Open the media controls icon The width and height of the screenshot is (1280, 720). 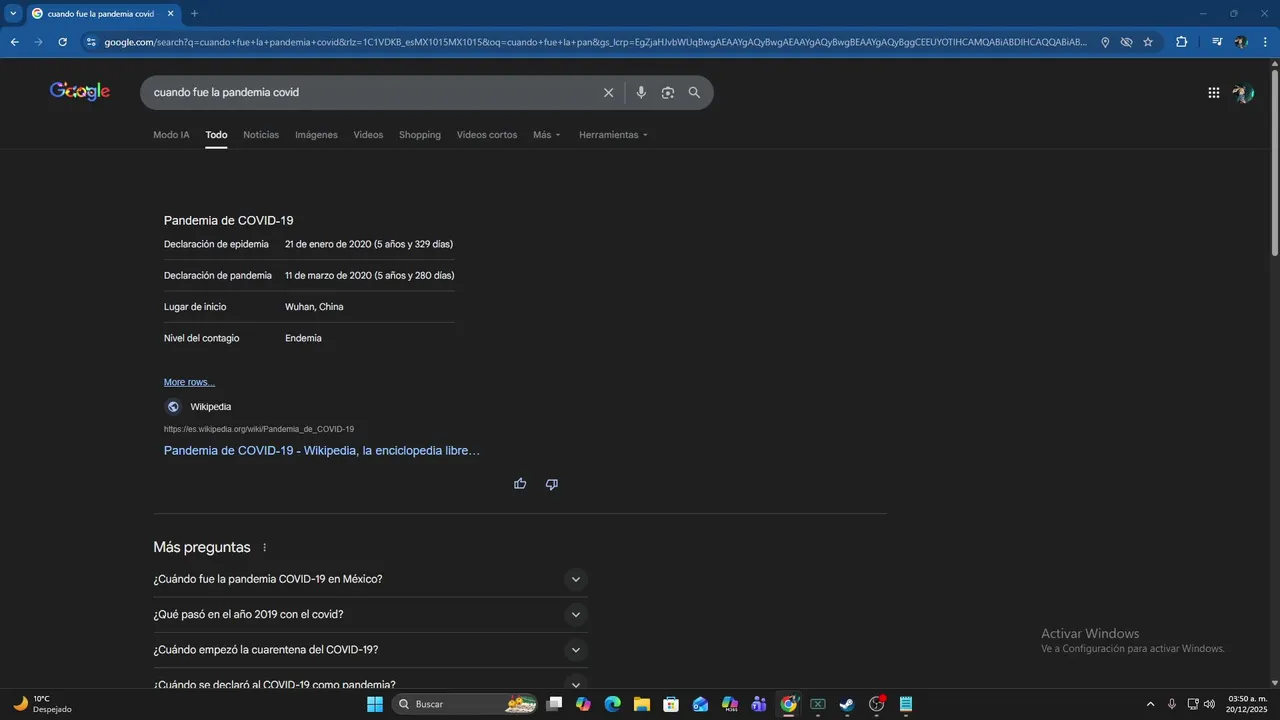(1217, 42)
